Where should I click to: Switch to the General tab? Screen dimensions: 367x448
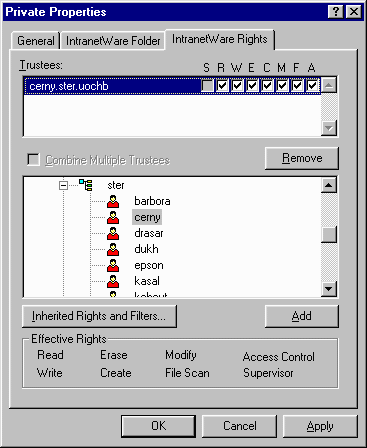tap(36, 41)
